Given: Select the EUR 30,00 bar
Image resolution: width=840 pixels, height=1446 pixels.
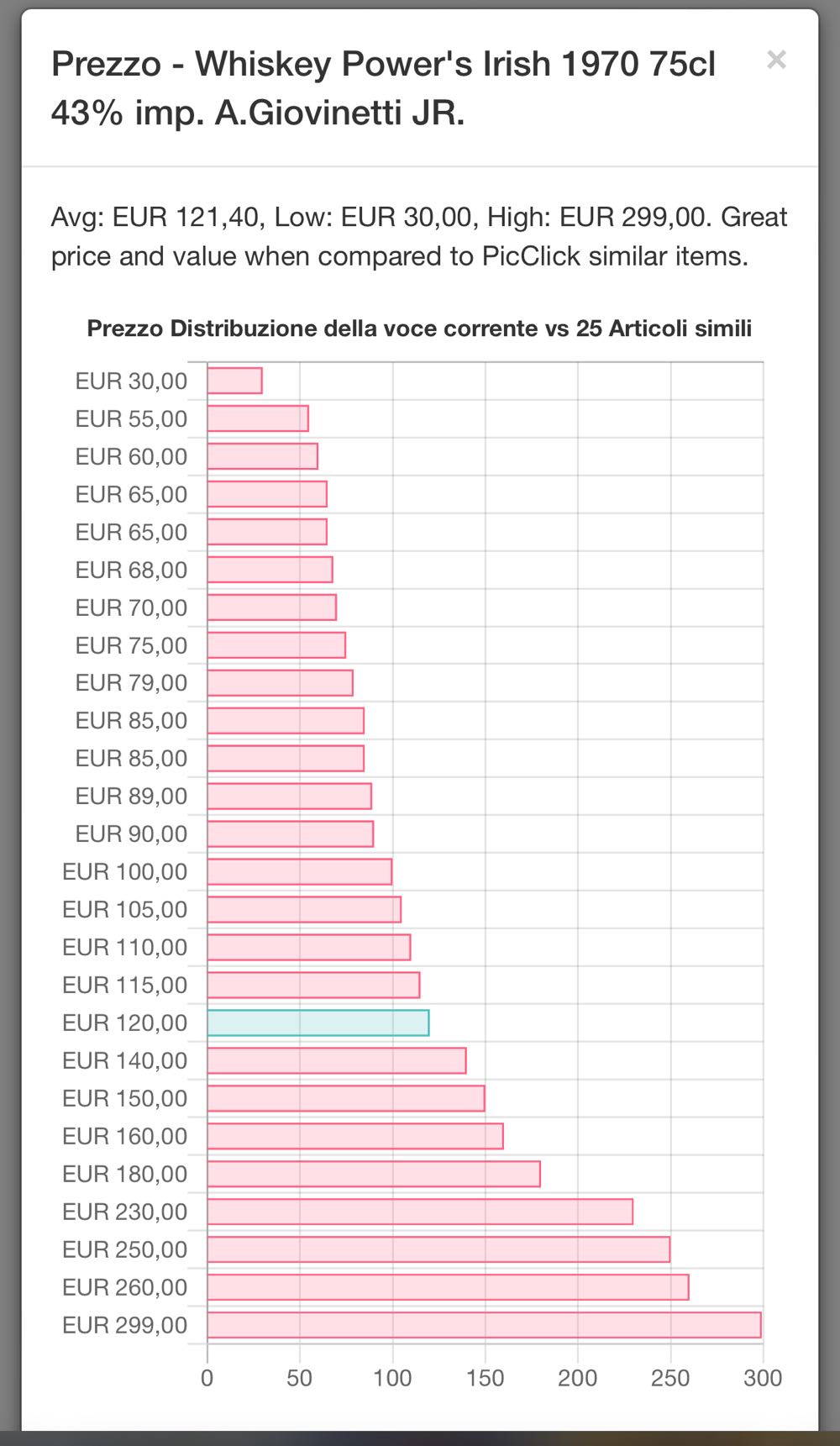Looking at the screenshot, I should click(x=234, y=381).
